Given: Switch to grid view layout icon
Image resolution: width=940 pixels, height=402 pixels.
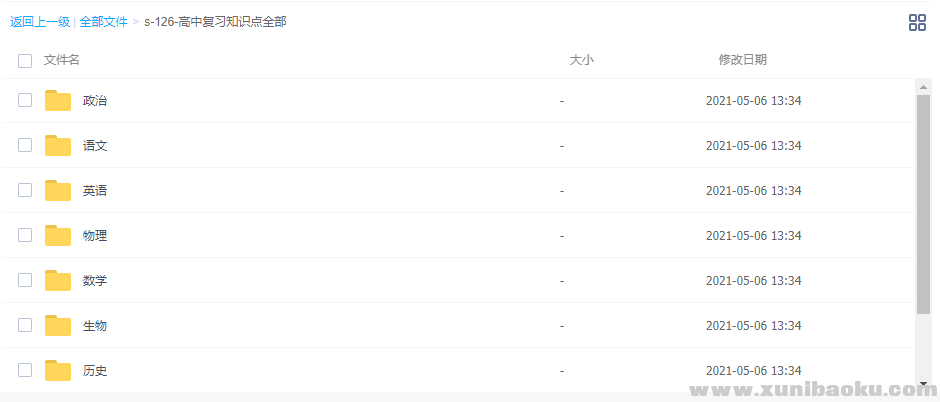Looking at the screenshot, I should click(916, 22).
